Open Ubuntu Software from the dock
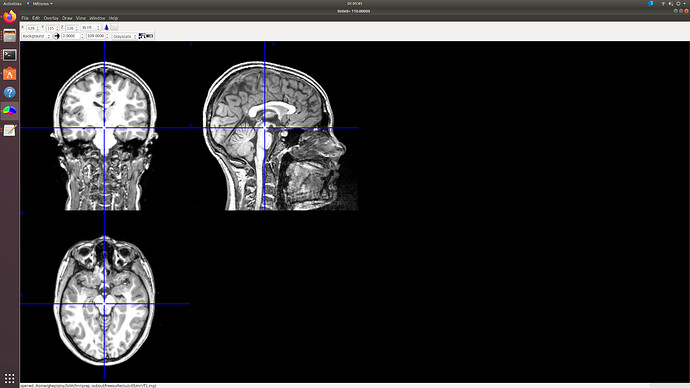 point(10,74)
